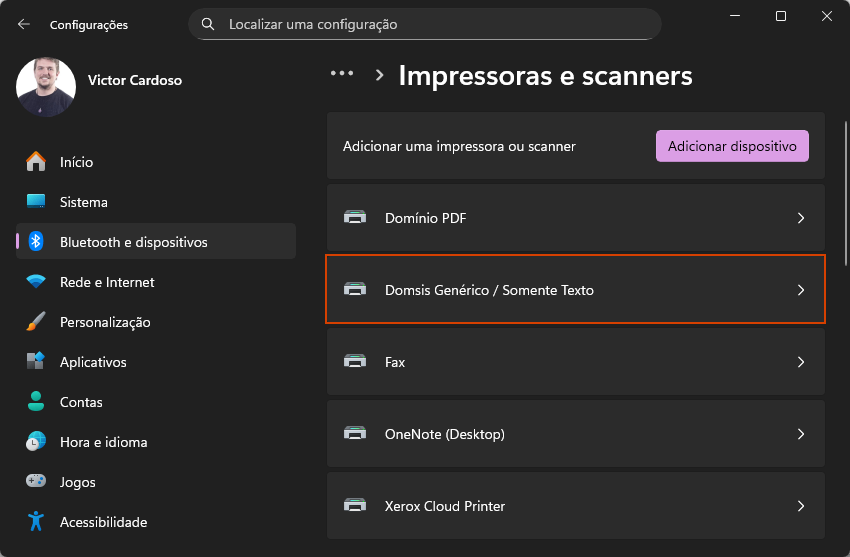The width and height of the screenshot is (850, 557).
Task: Select the Rede e Internet Wi-Fi icon
Action: click(x=36, y=282)
